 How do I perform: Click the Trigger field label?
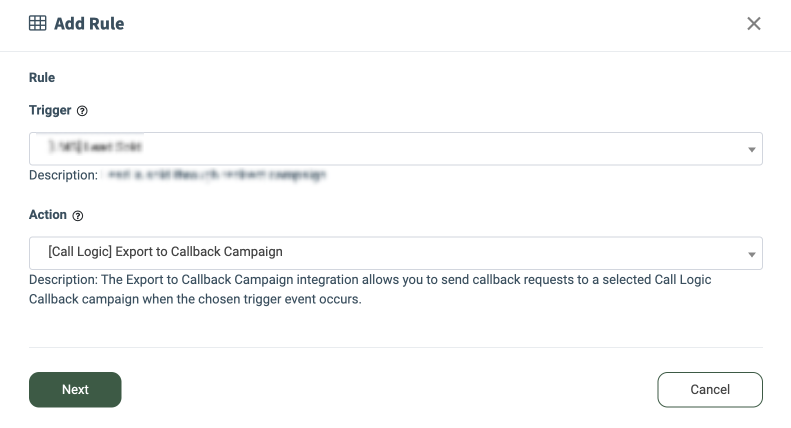[49, 110]
